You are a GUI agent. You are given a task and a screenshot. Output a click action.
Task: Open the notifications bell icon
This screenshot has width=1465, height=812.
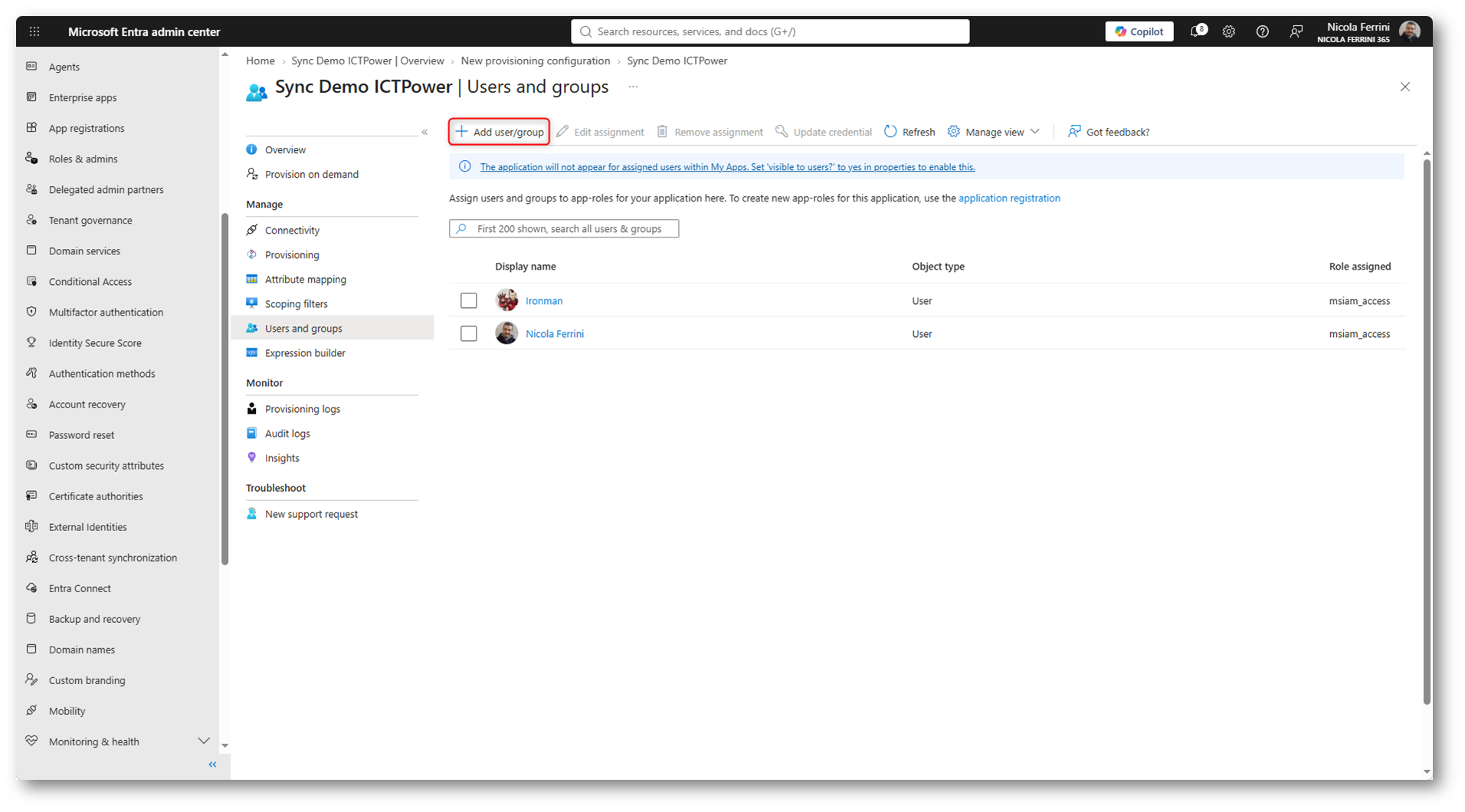tap(1197, 31)
